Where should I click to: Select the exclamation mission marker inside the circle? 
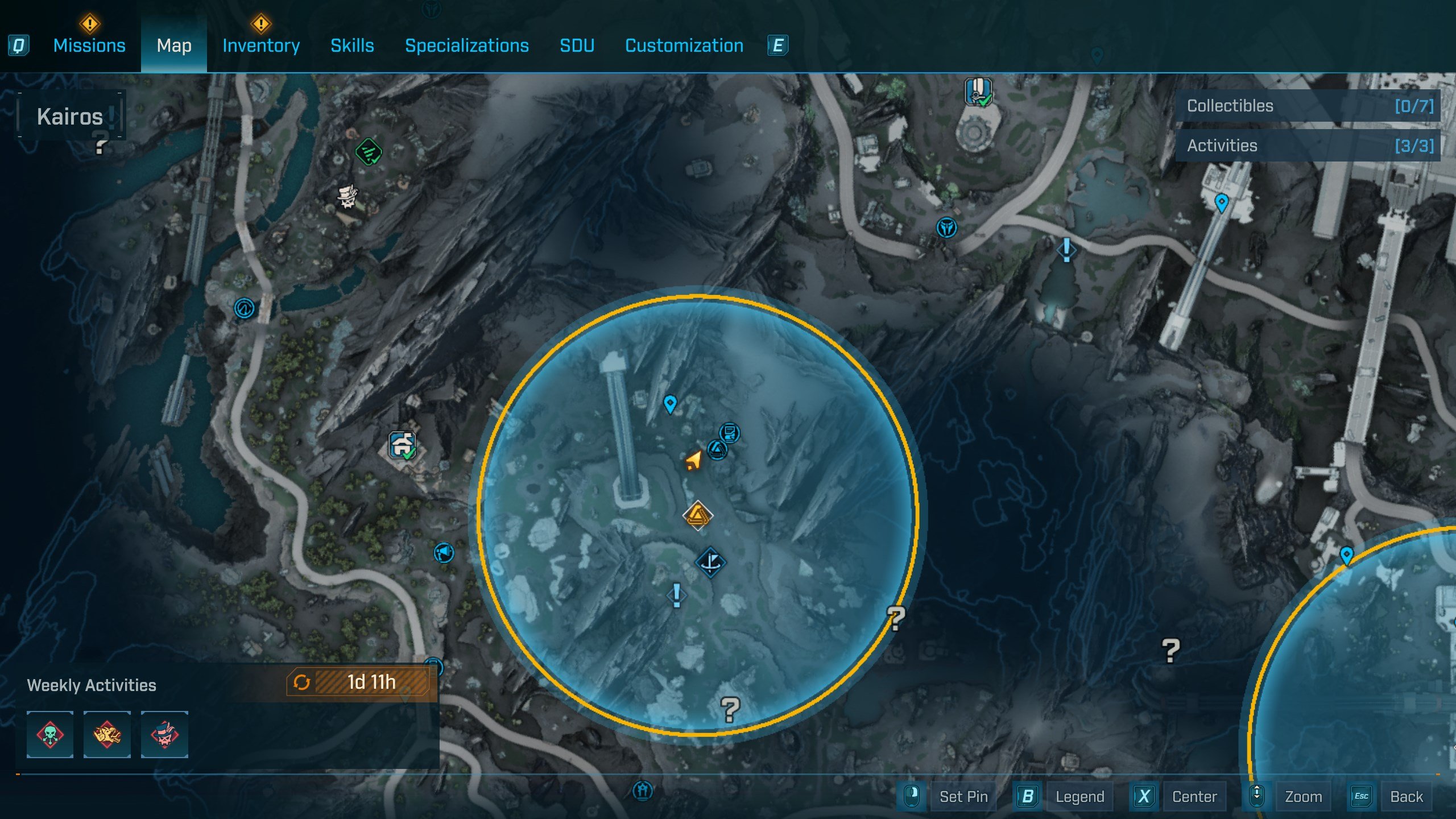(x=676, y=595)
